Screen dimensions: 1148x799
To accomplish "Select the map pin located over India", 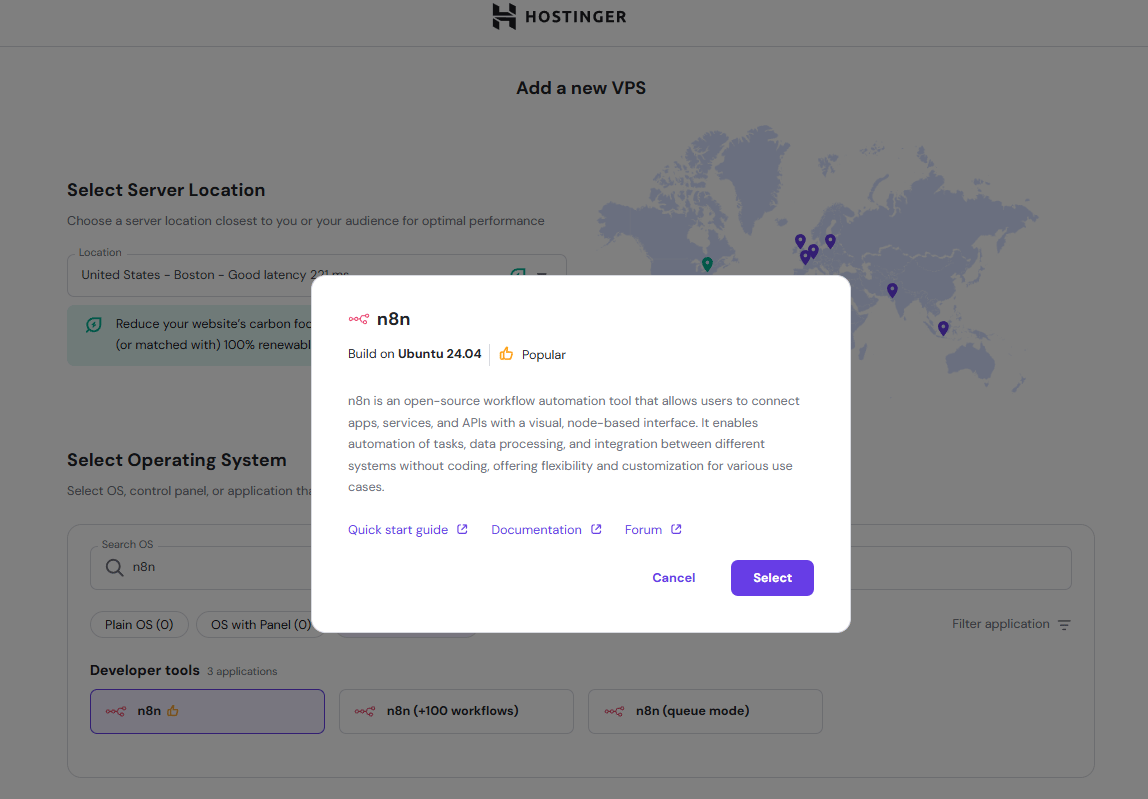I will (892, 291).
